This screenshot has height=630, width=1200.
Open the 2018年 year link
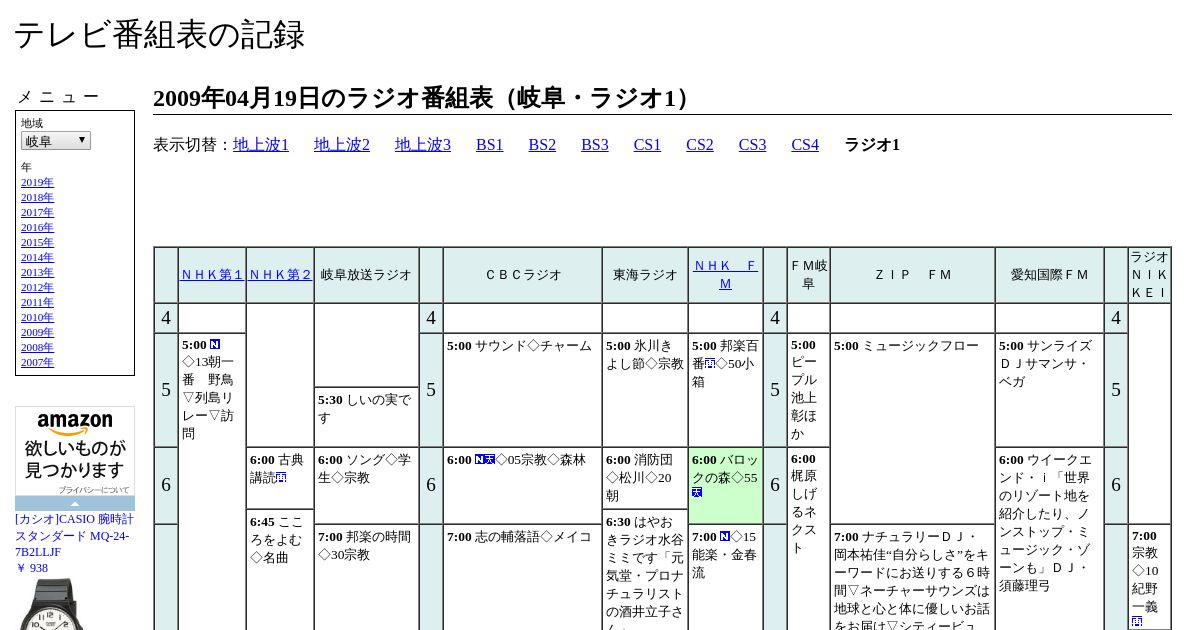[37, 197]
